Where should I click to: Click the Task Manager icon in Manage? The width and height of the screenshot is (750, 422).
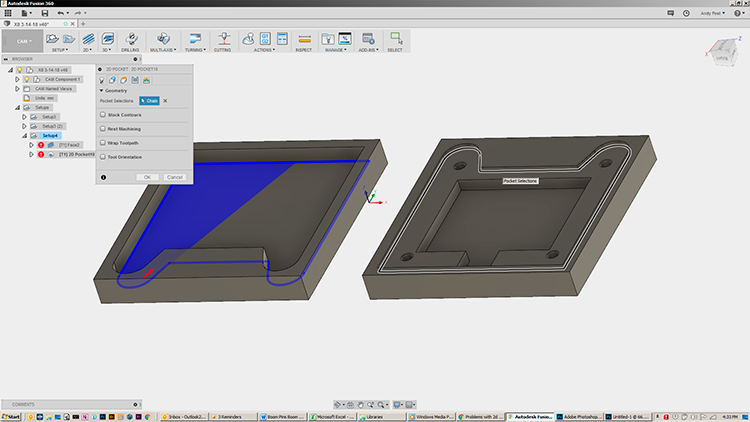(345, 39)
